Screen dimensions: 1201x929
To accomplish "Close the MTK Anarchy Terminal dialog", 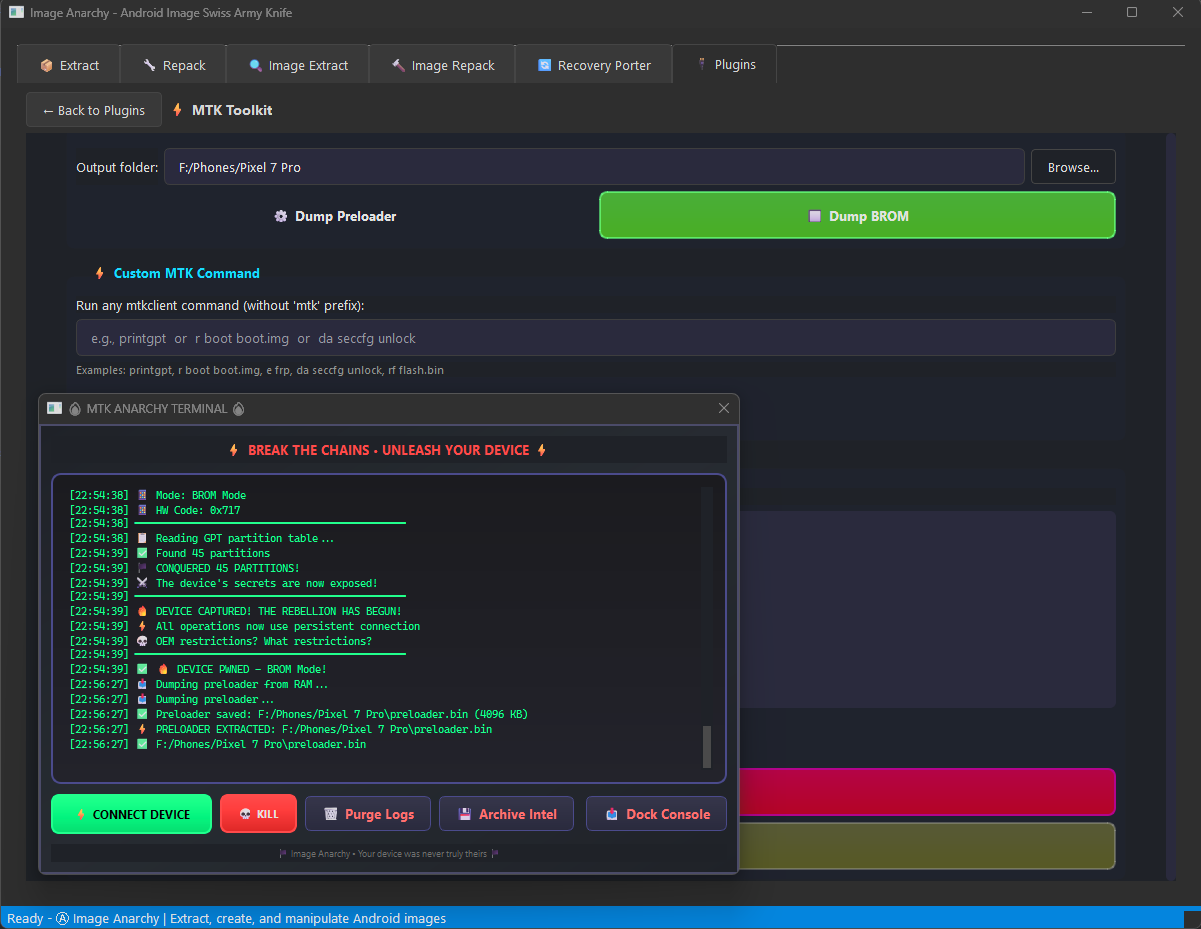I will pos(723,408).
